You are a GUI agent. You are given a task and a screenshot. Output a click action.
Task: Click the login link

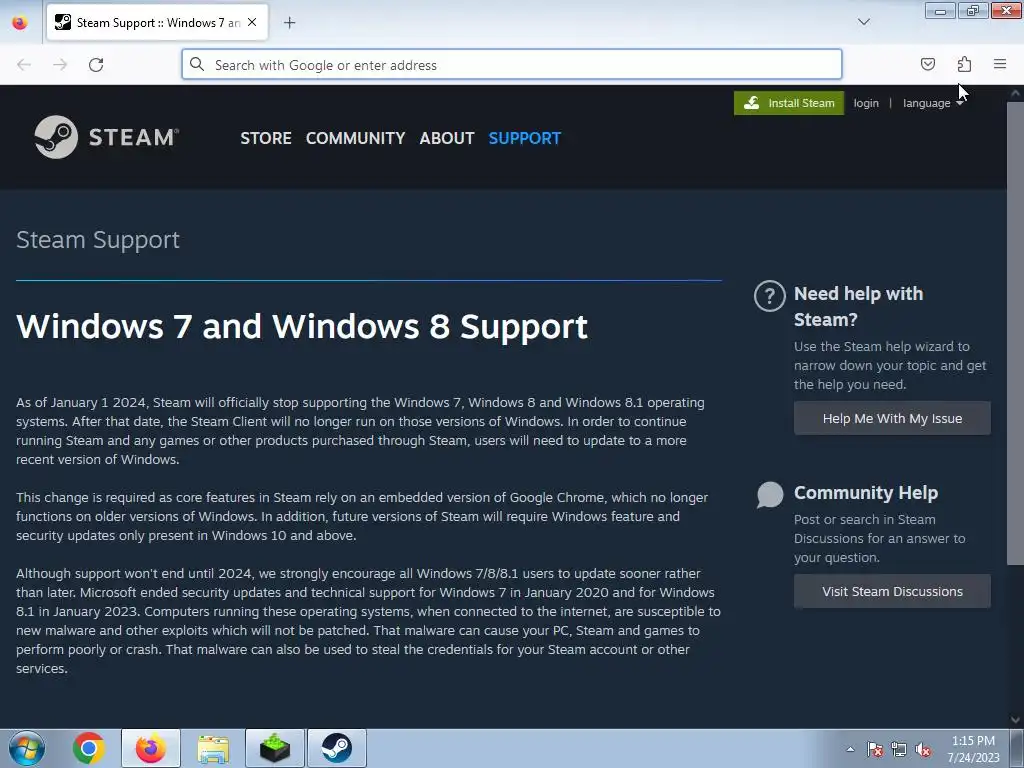click(866, 103)
